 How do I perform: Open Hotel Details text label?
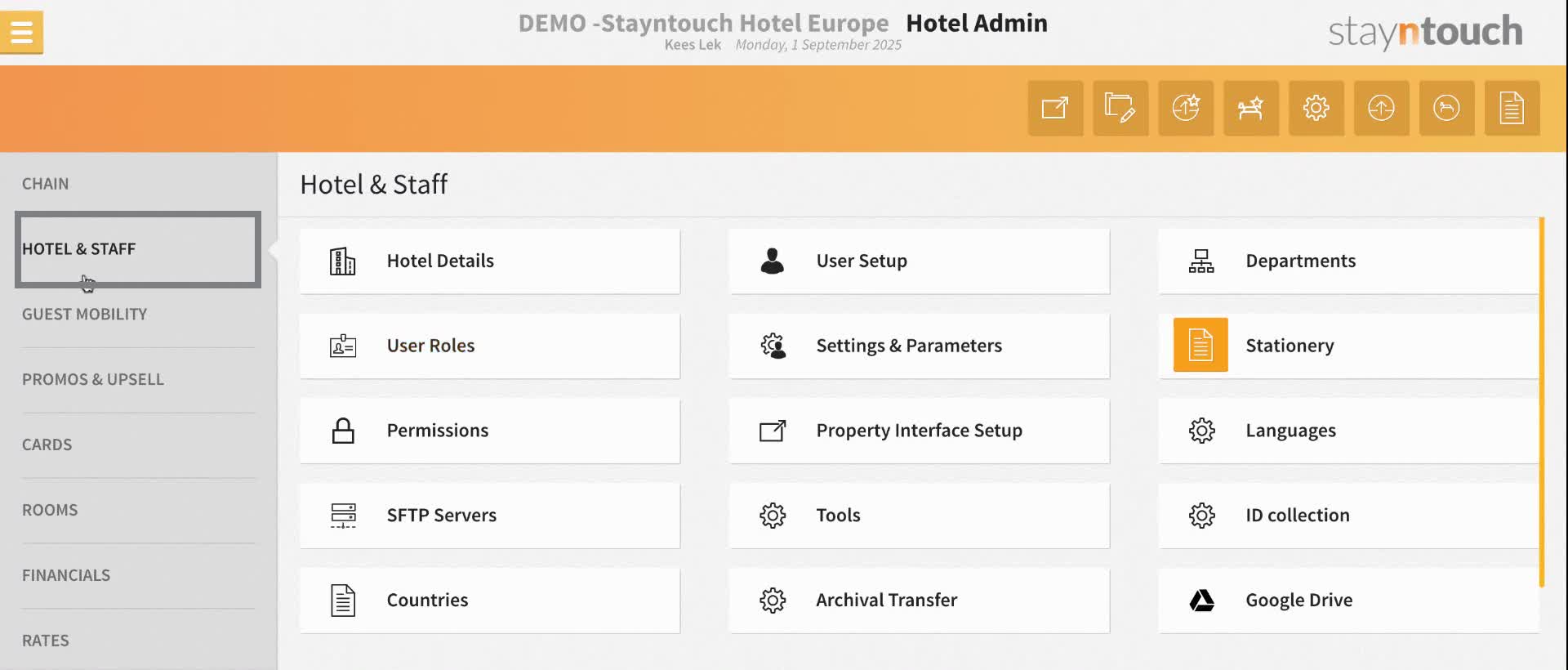click(x=440, y=261)
